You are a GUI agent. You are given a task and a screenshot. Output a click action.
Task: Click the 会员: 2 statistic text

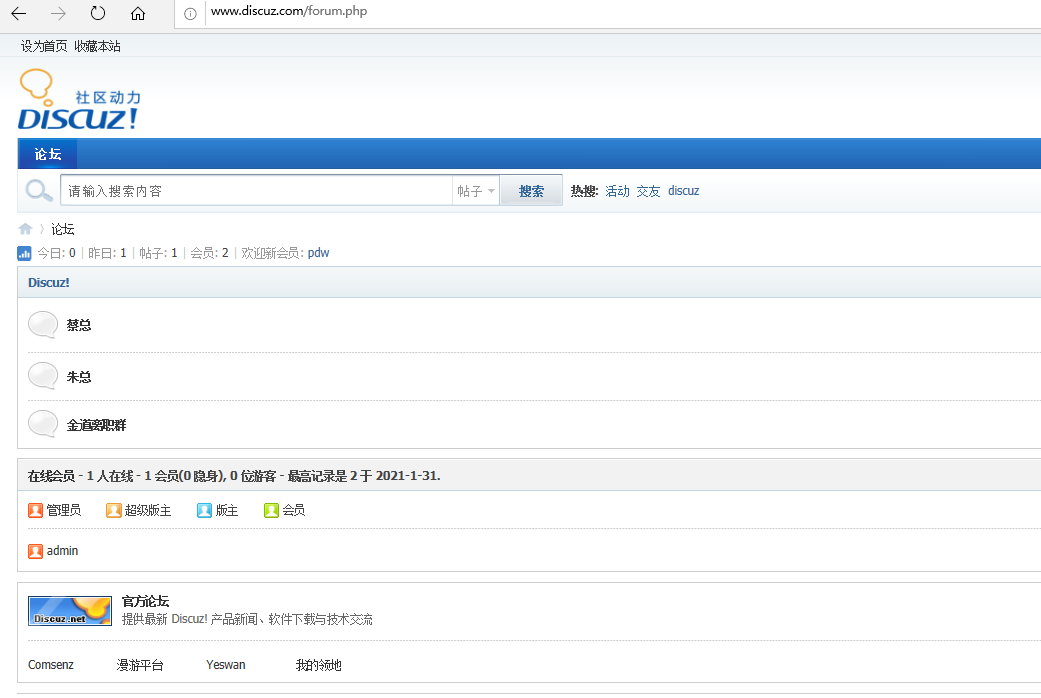209,253
